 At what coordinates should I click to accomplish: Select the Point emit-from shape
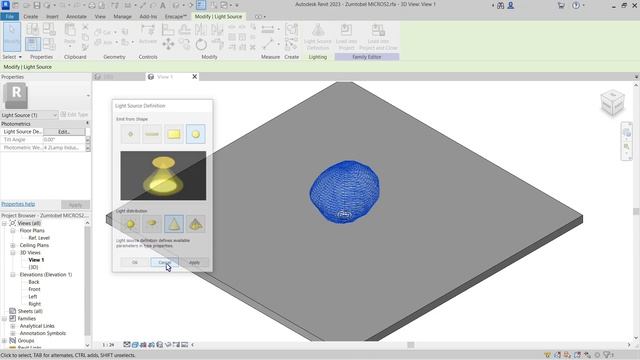(x=131, y=134)
